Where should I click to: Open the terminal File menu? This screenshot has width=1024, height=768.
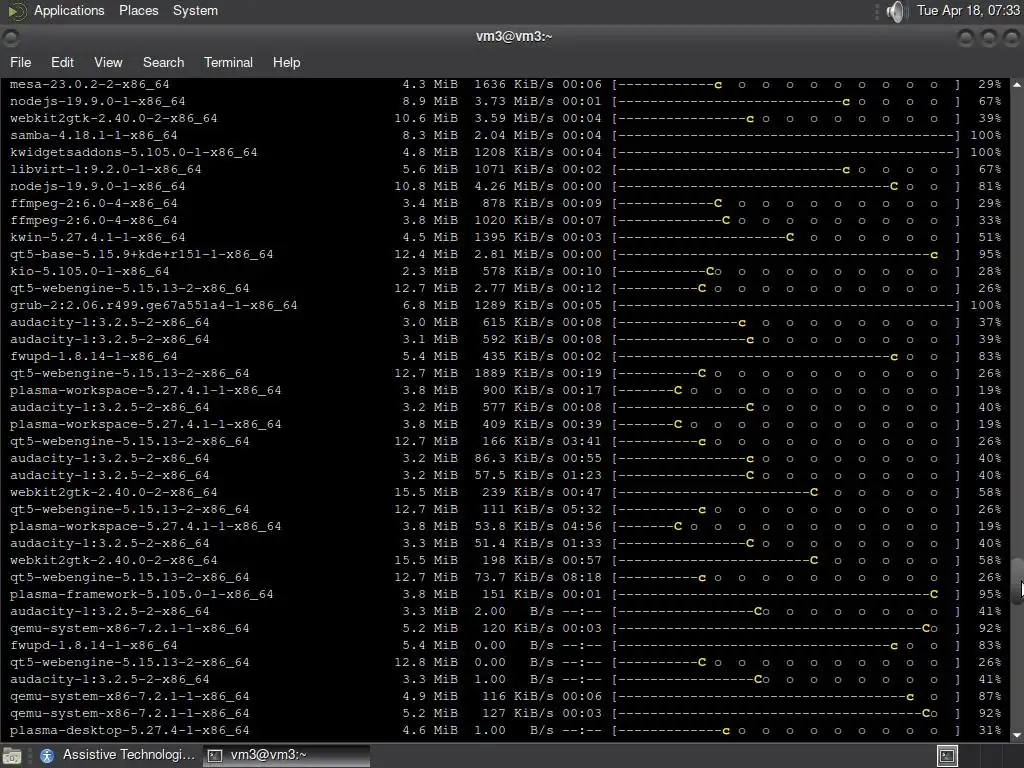point(20,62)
